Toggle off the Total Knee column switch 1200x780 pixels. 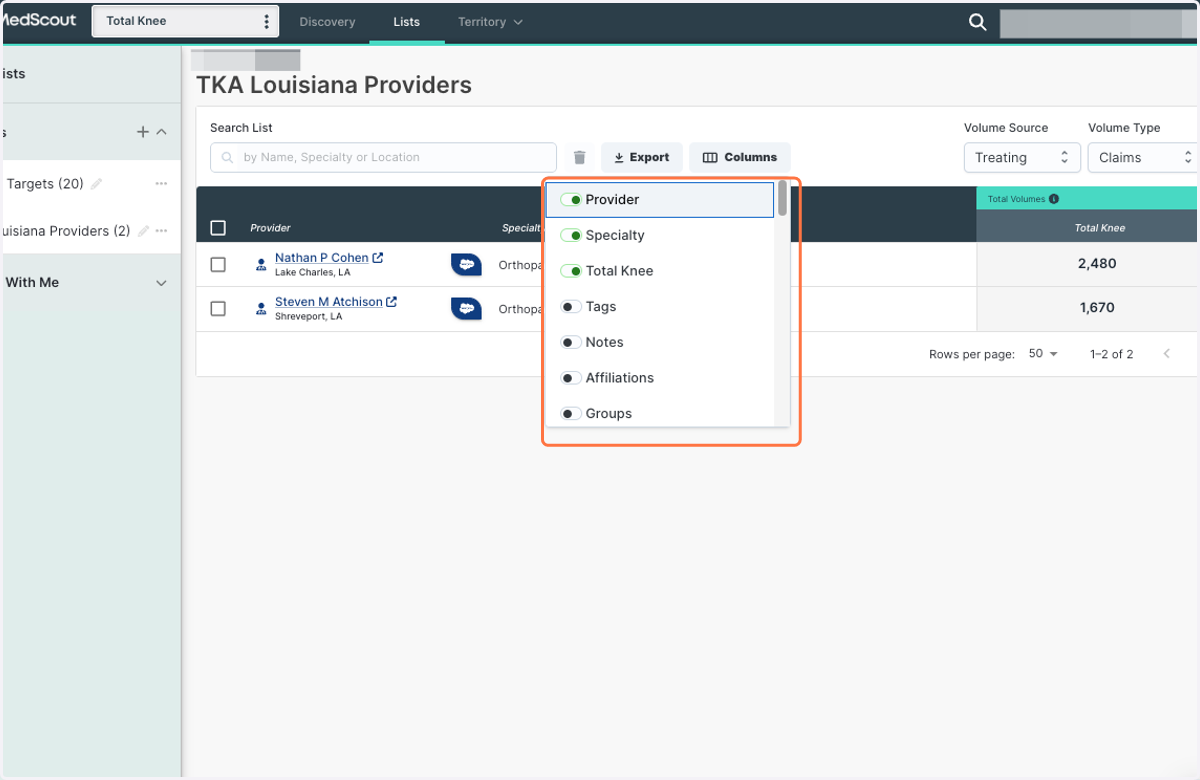click(571, 271)
